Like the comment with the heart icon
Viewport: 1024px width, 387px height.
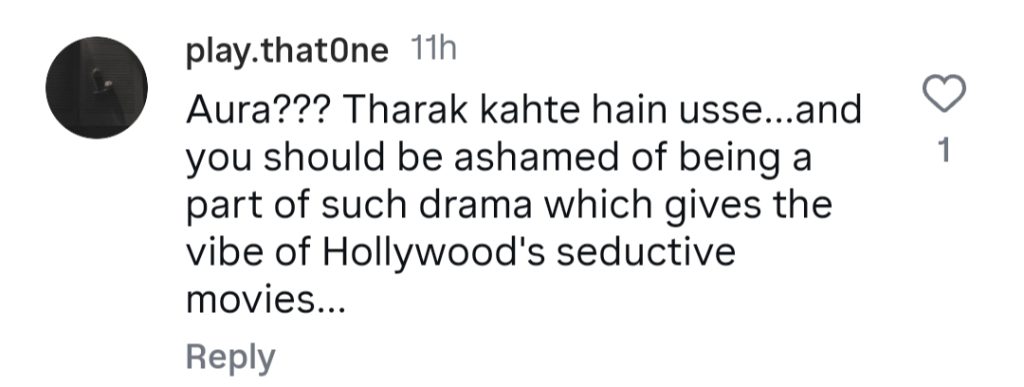click(944, 94)
